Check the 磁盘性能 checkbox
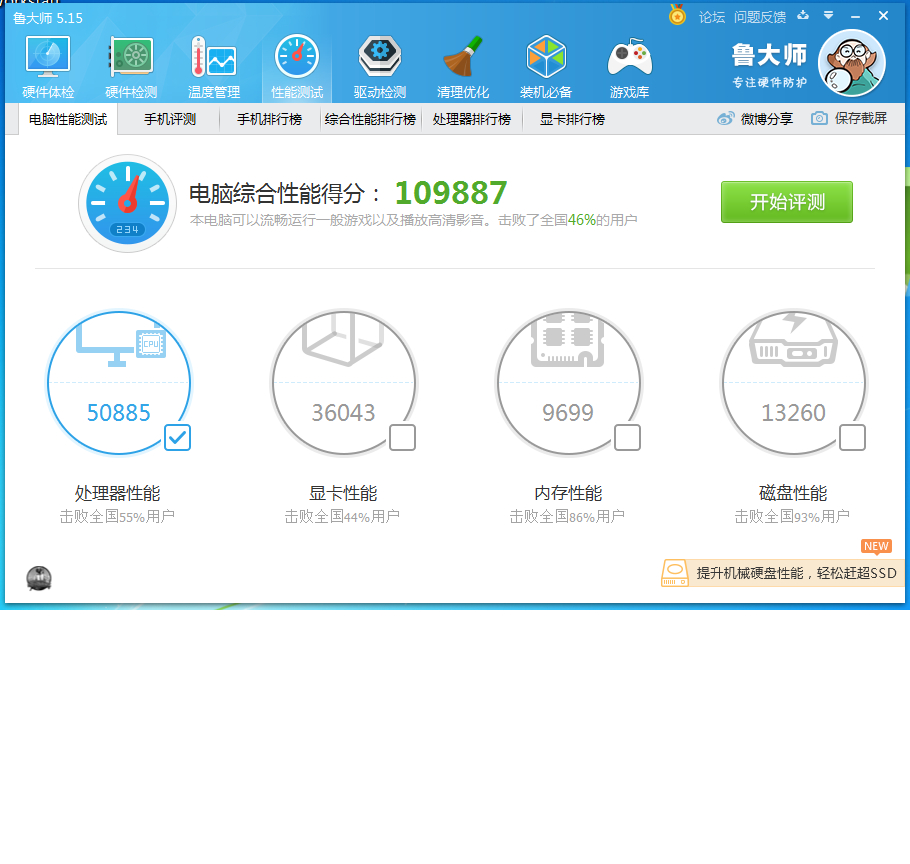Screen dimensions: 910x864 click(x=853, y=438)
